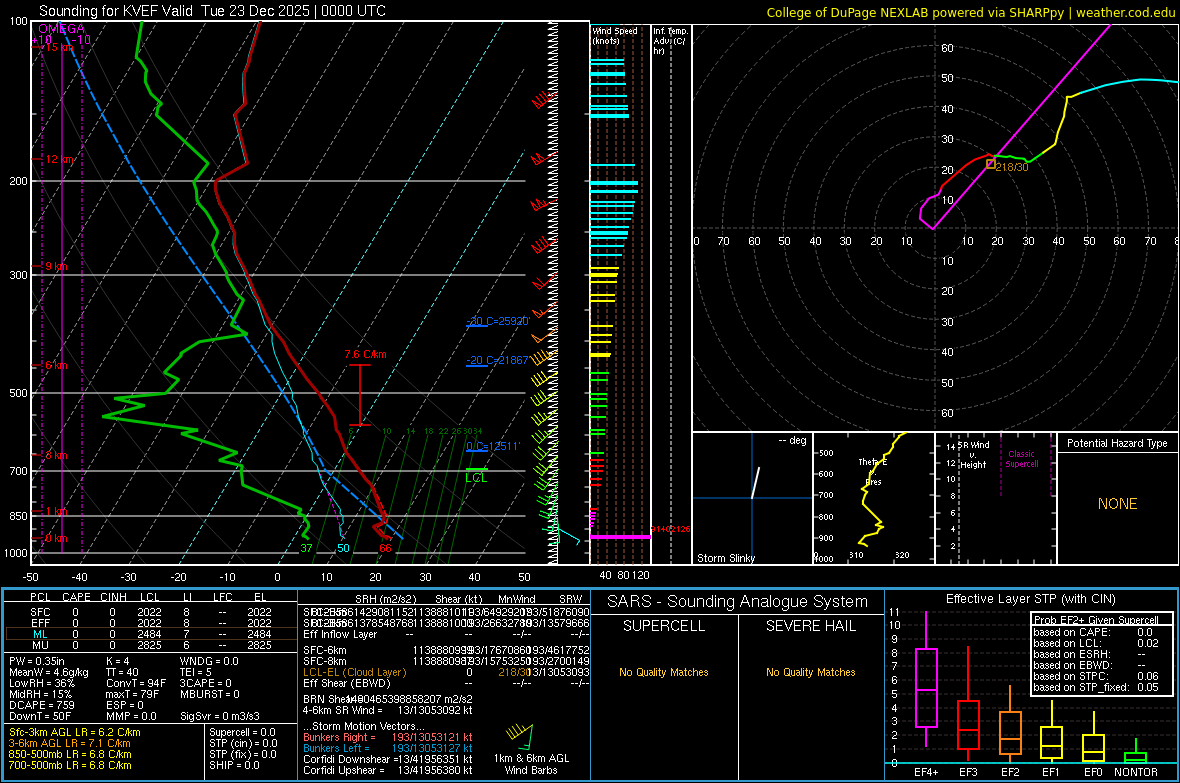Click the Storm Slinky label
This screenshot has width=1180, height=783.
[725, 558]
